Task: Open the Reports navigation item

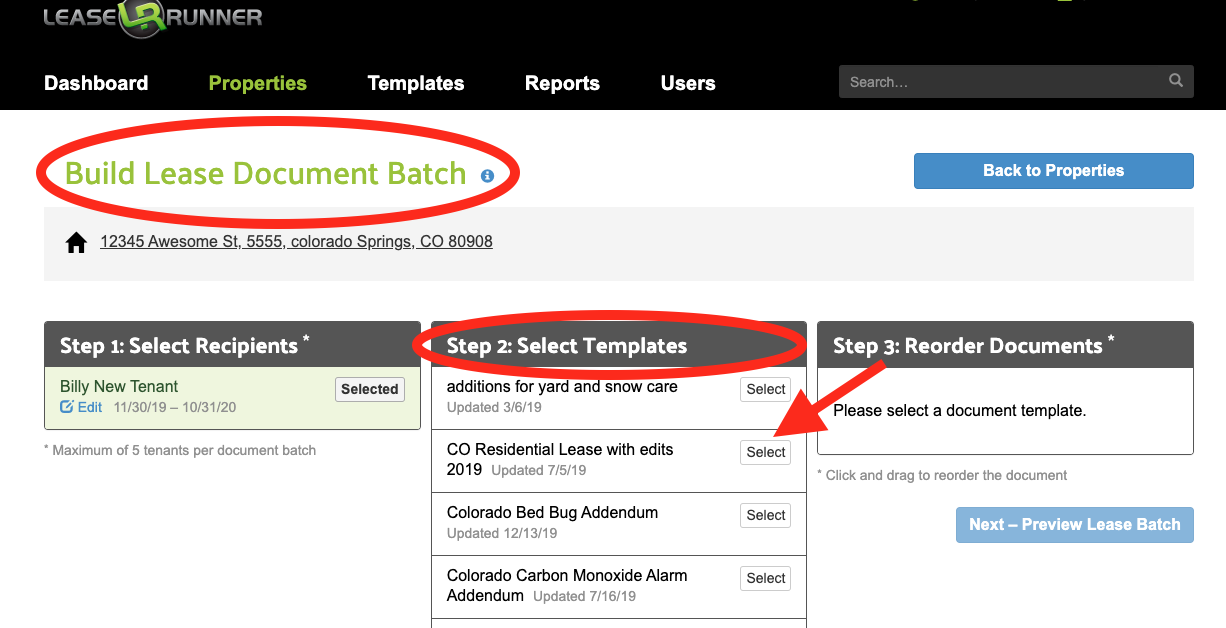Action: 562,83
